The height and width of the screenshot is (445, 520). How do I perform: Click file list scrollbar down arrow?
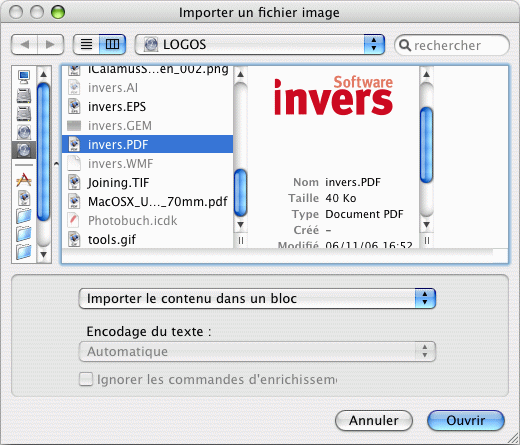click(241, 225)
